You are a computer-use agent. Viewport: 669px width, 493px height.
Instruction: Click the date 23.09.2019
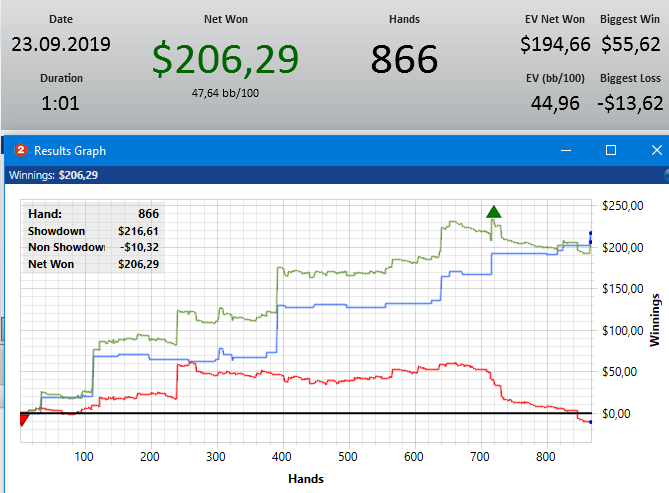[61, 44]
